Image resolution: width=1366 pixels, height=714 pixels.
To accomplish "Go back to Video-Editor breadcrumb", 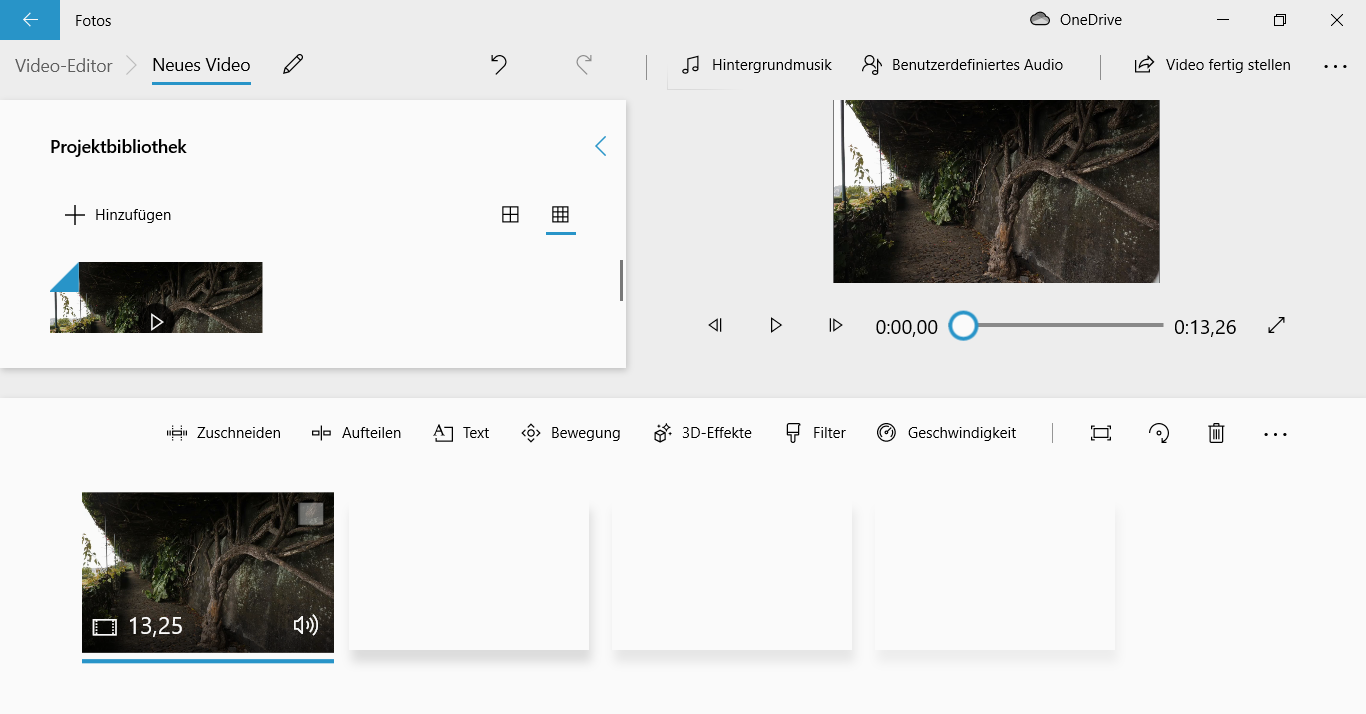I will pos(63,65).
